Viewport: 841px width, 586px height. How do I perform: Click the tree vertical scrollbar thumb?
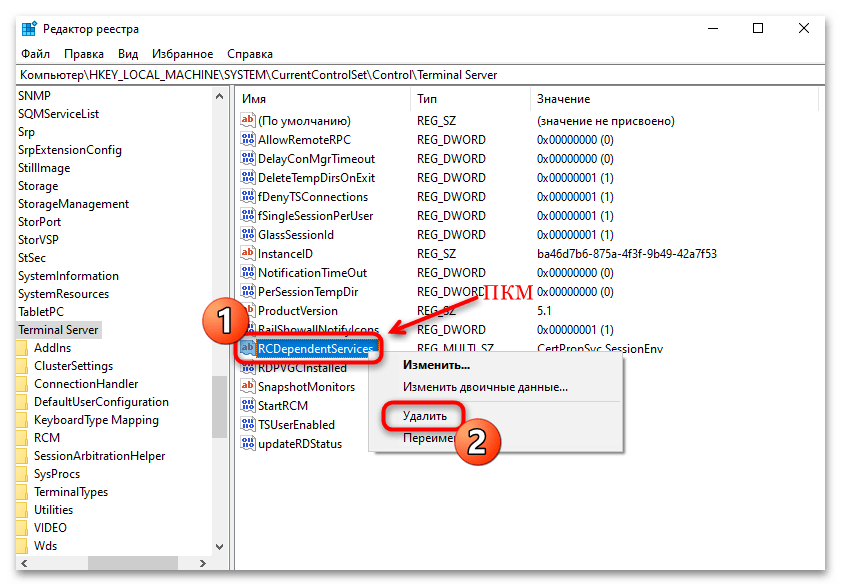pos(219,407)
